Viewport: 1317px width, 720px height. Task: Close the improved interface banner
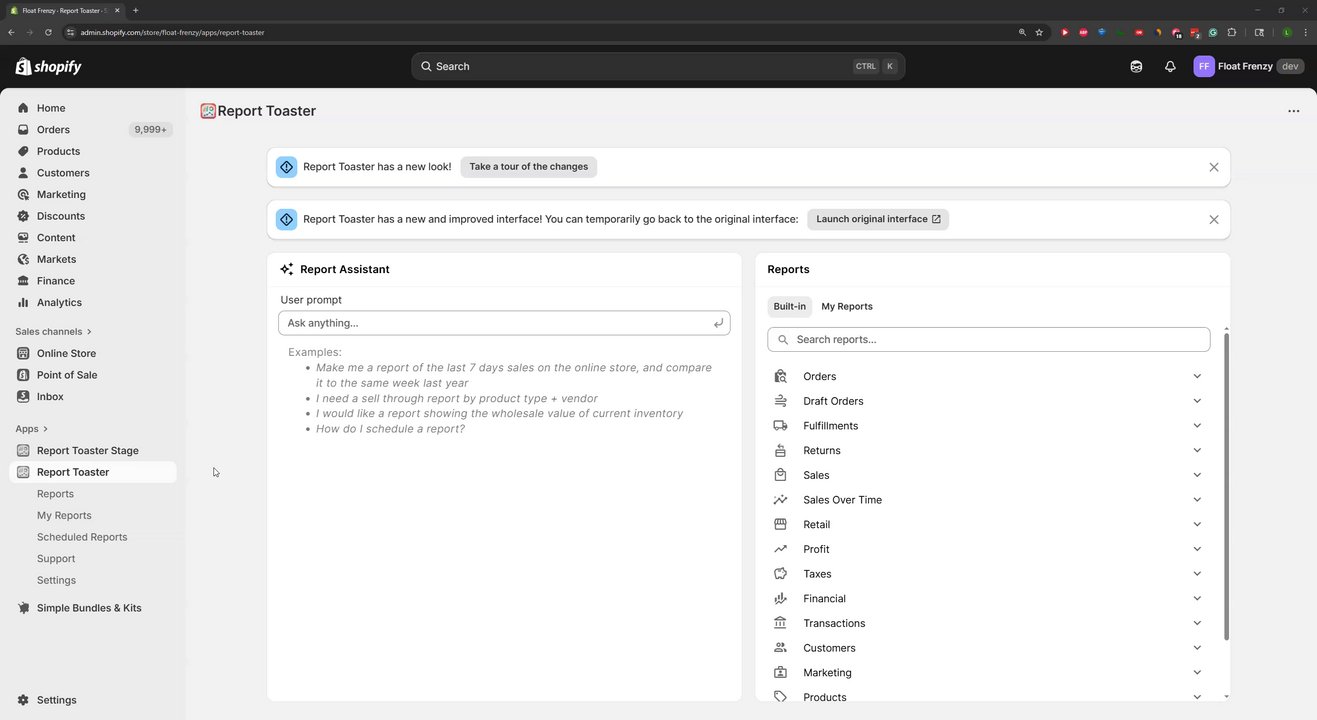(1213, 220)
